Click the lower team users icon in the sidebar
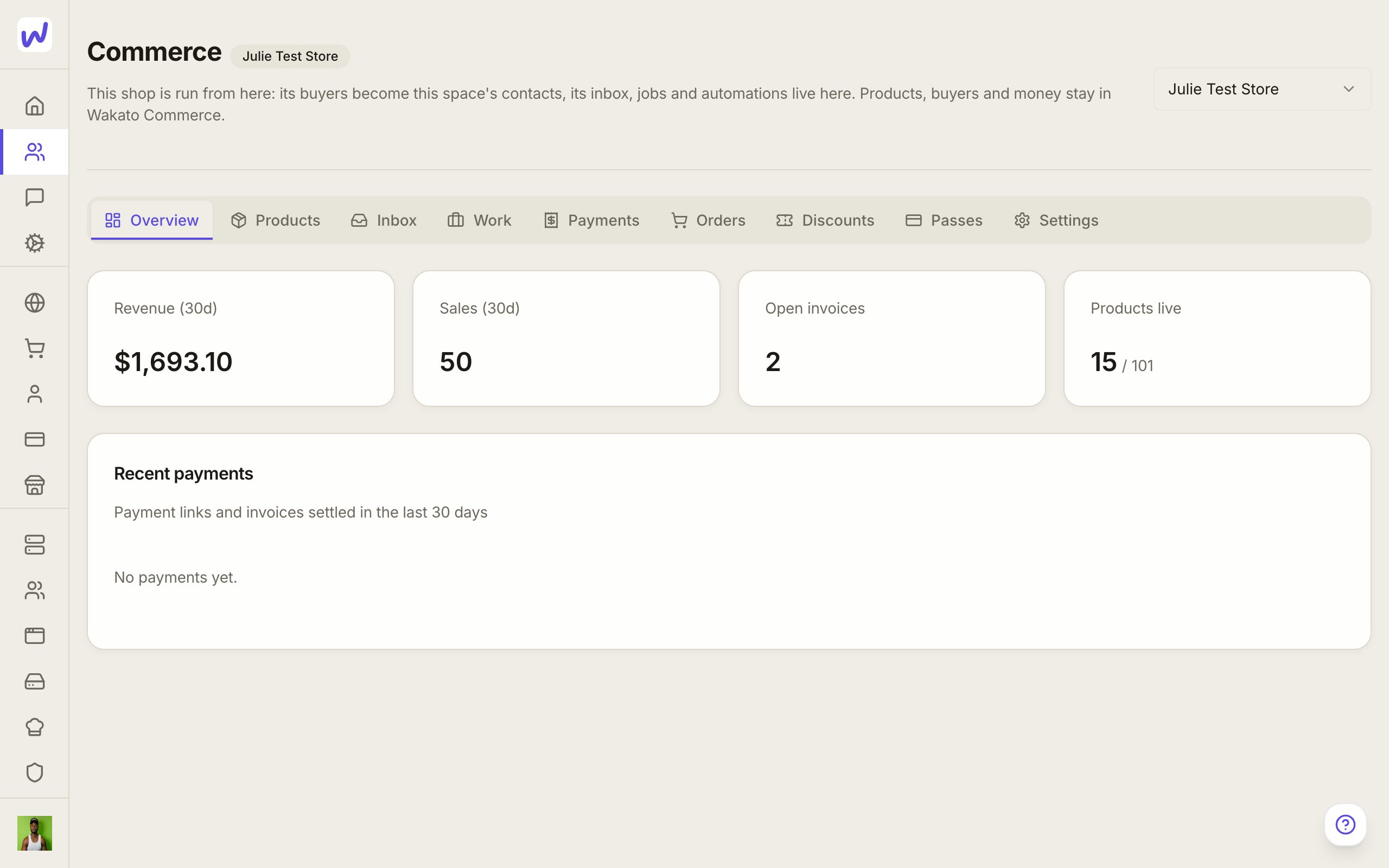The width and height of the screenshot is (1389, 868). (34, 590)
